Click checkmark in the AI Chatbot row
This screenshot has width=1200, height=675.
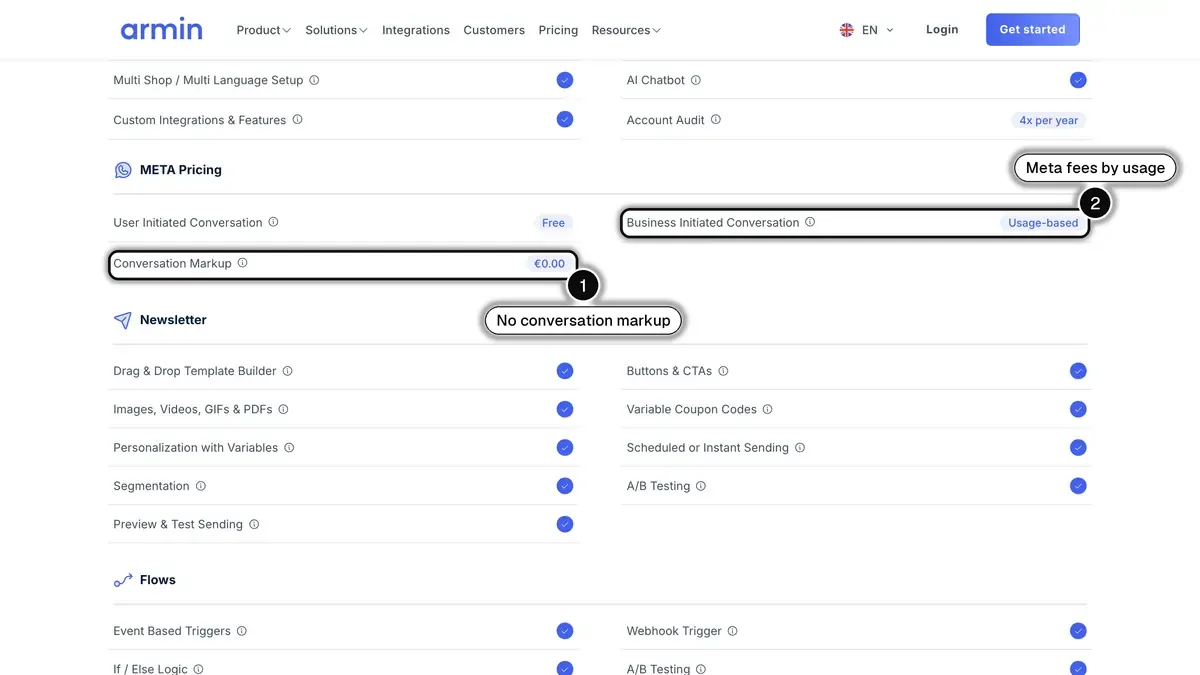pos(1078,80)
